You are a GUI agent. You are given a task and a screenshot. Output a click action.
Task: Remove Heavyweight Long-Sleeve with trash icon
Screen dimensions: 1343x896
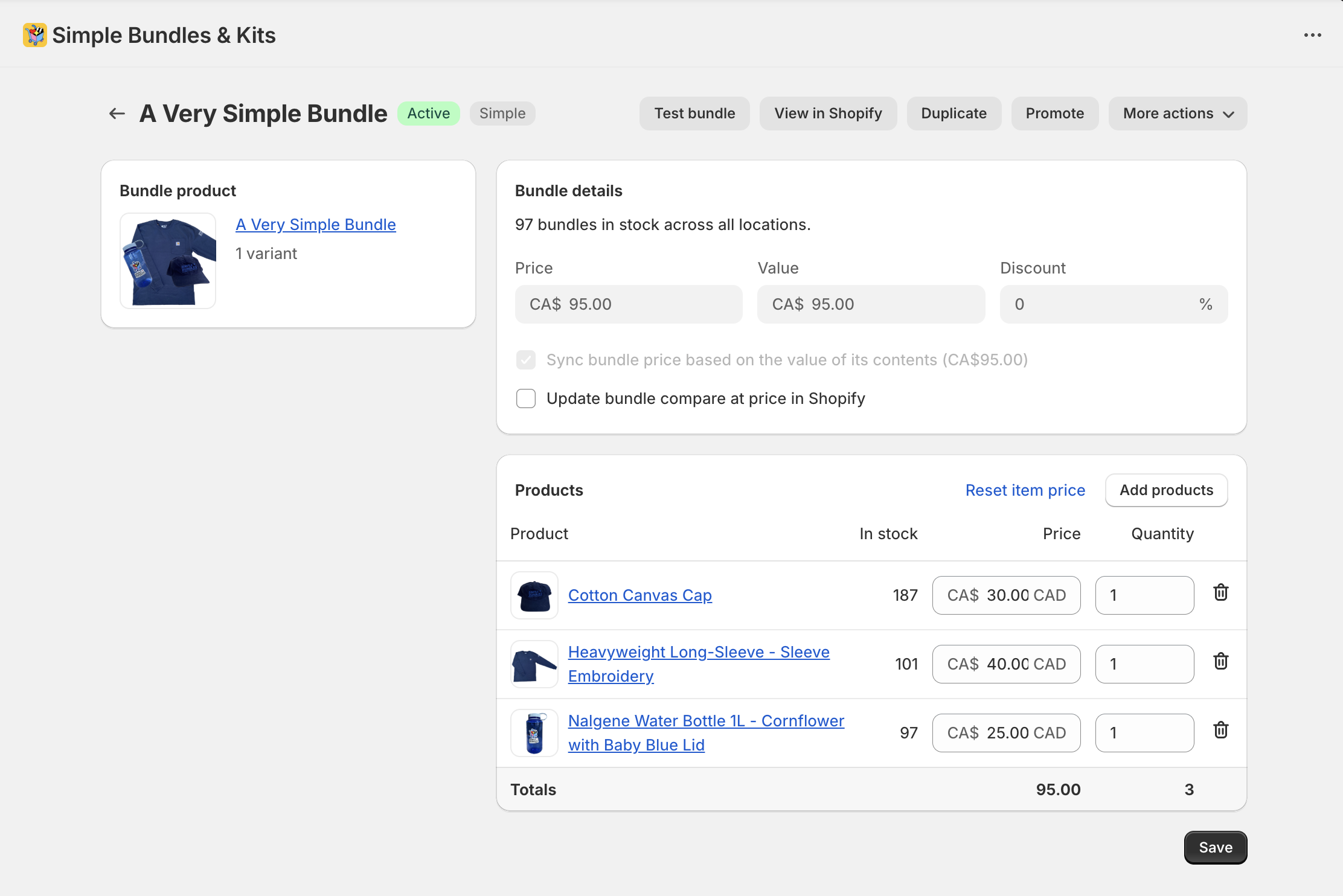(1220, 662)
